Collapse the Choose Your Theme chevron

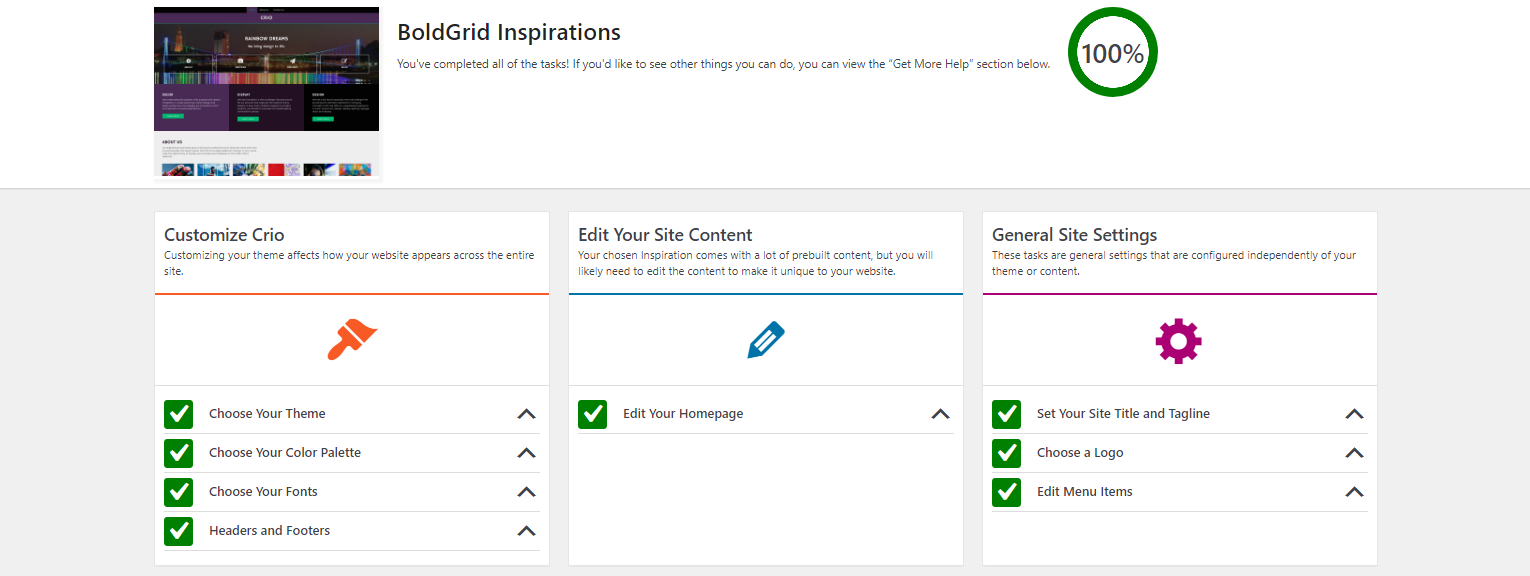[x=526, y=414]
